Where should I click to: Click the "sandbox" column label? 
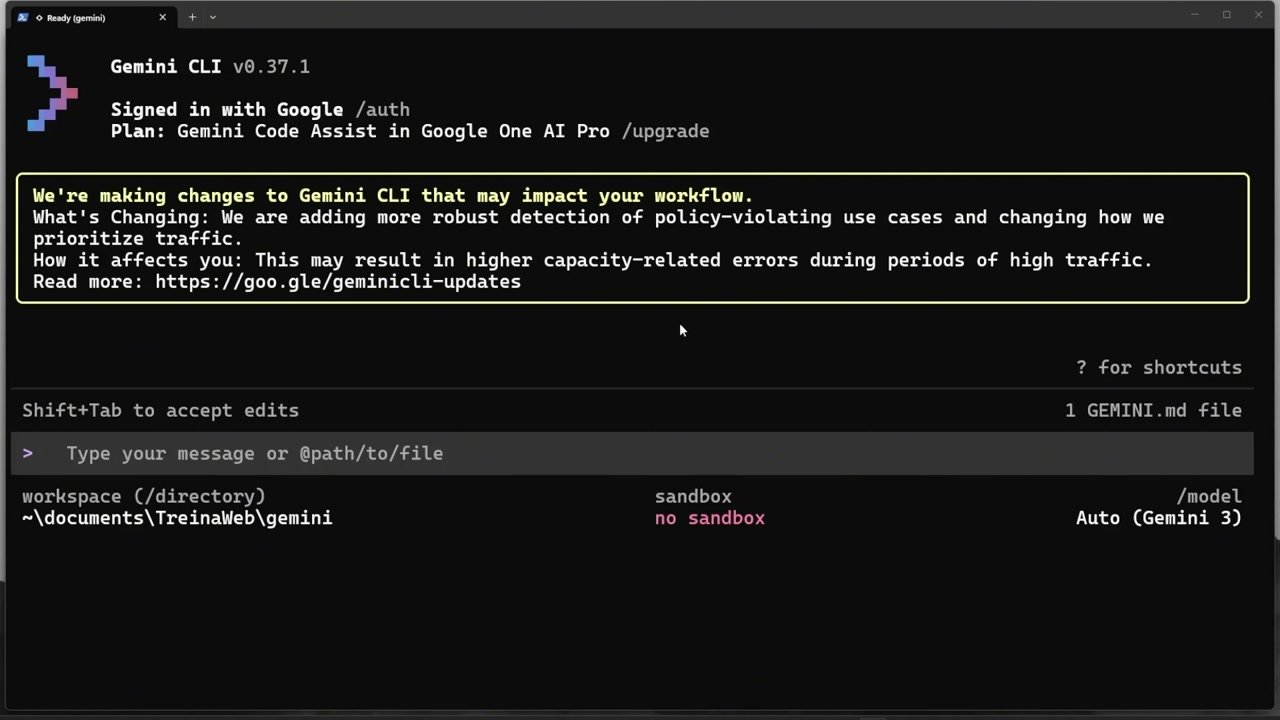[693, 496]
